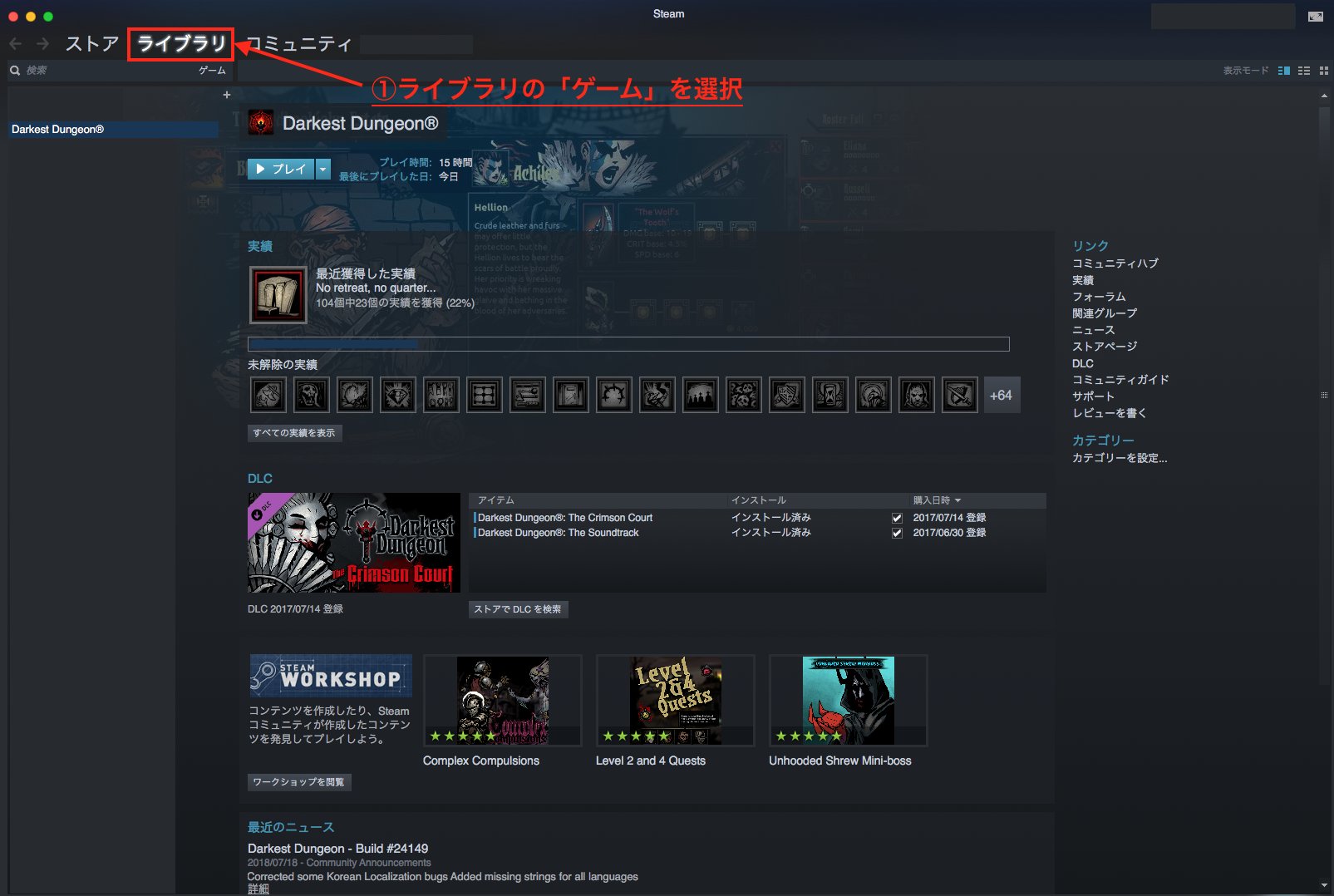Click カテゴリーを設定... link
The height and width of the screenshot is (896, 1334).
click(1120, 458)
